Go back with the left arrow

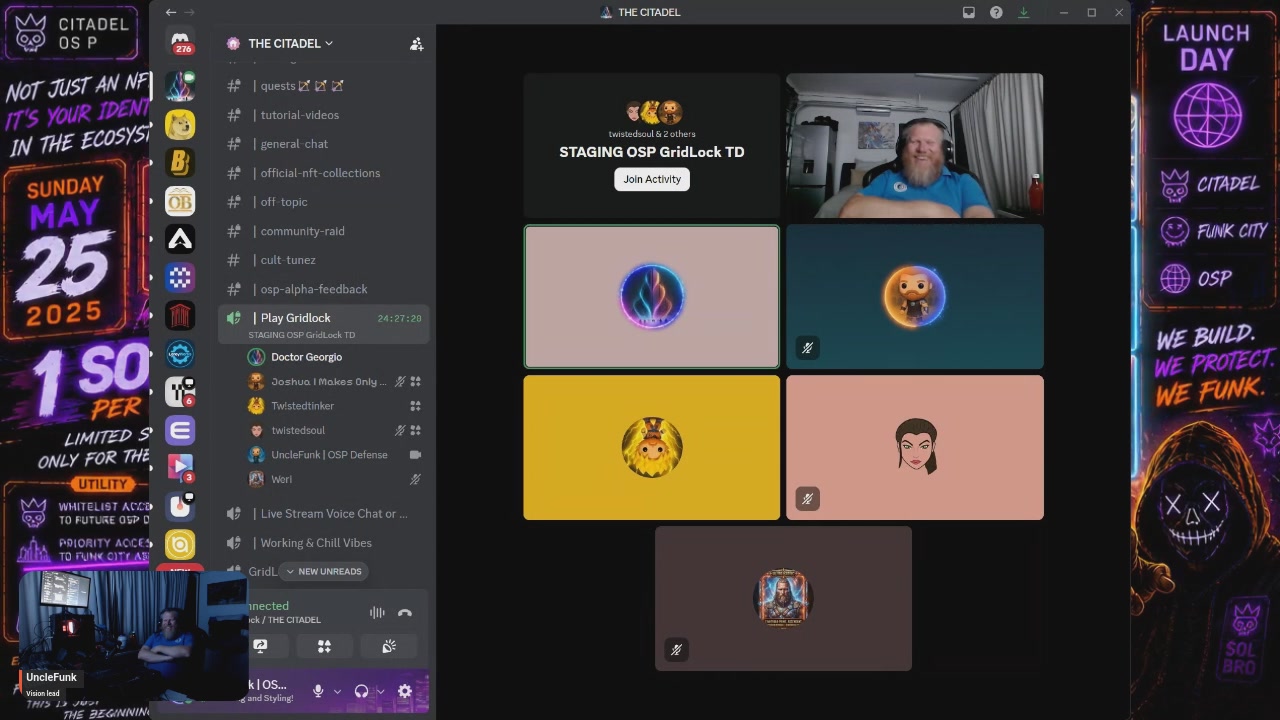click(171, 12)
